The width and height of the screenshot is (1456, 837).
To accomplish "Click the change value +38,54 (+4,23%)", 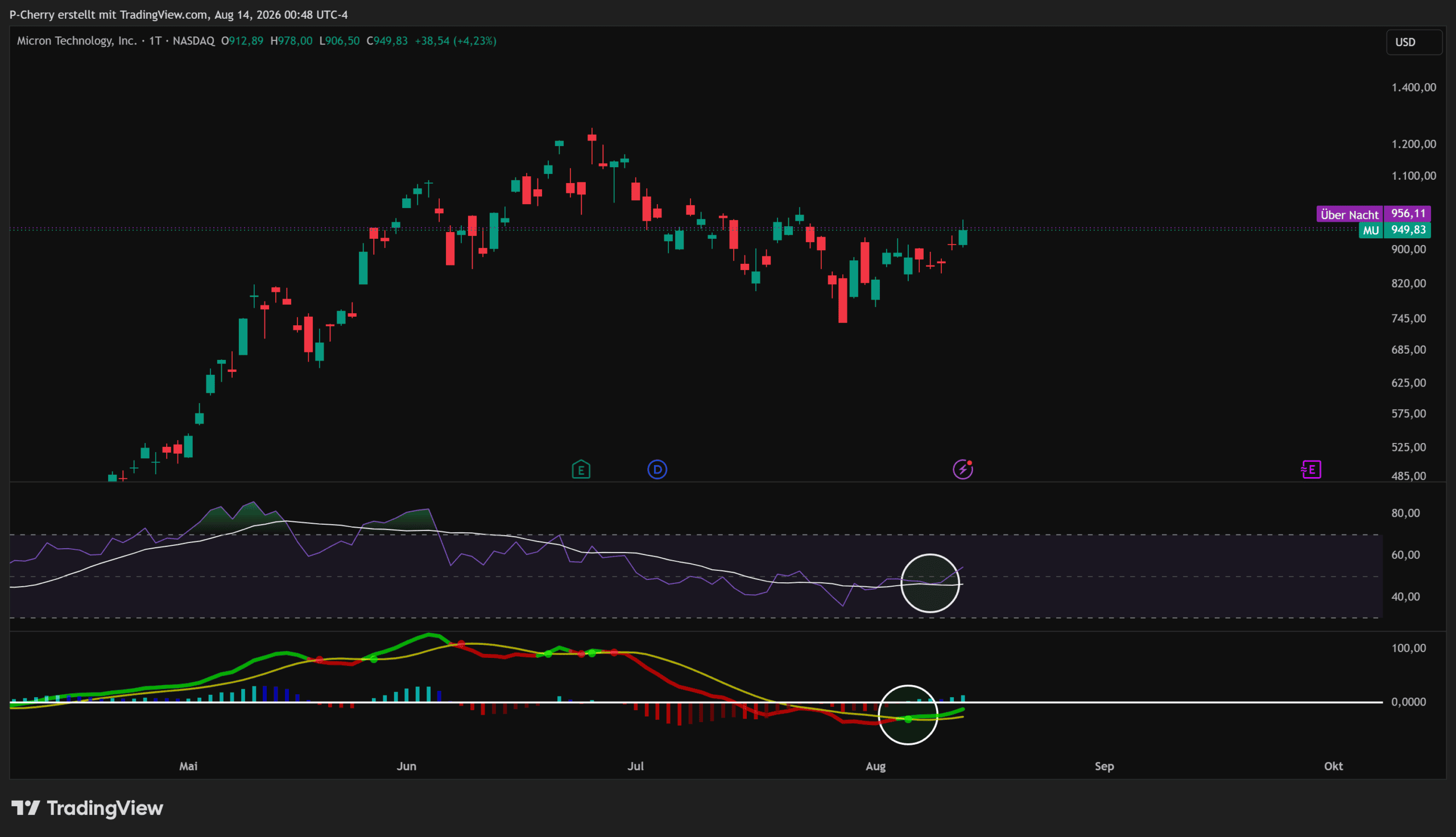I will (455, 41).
